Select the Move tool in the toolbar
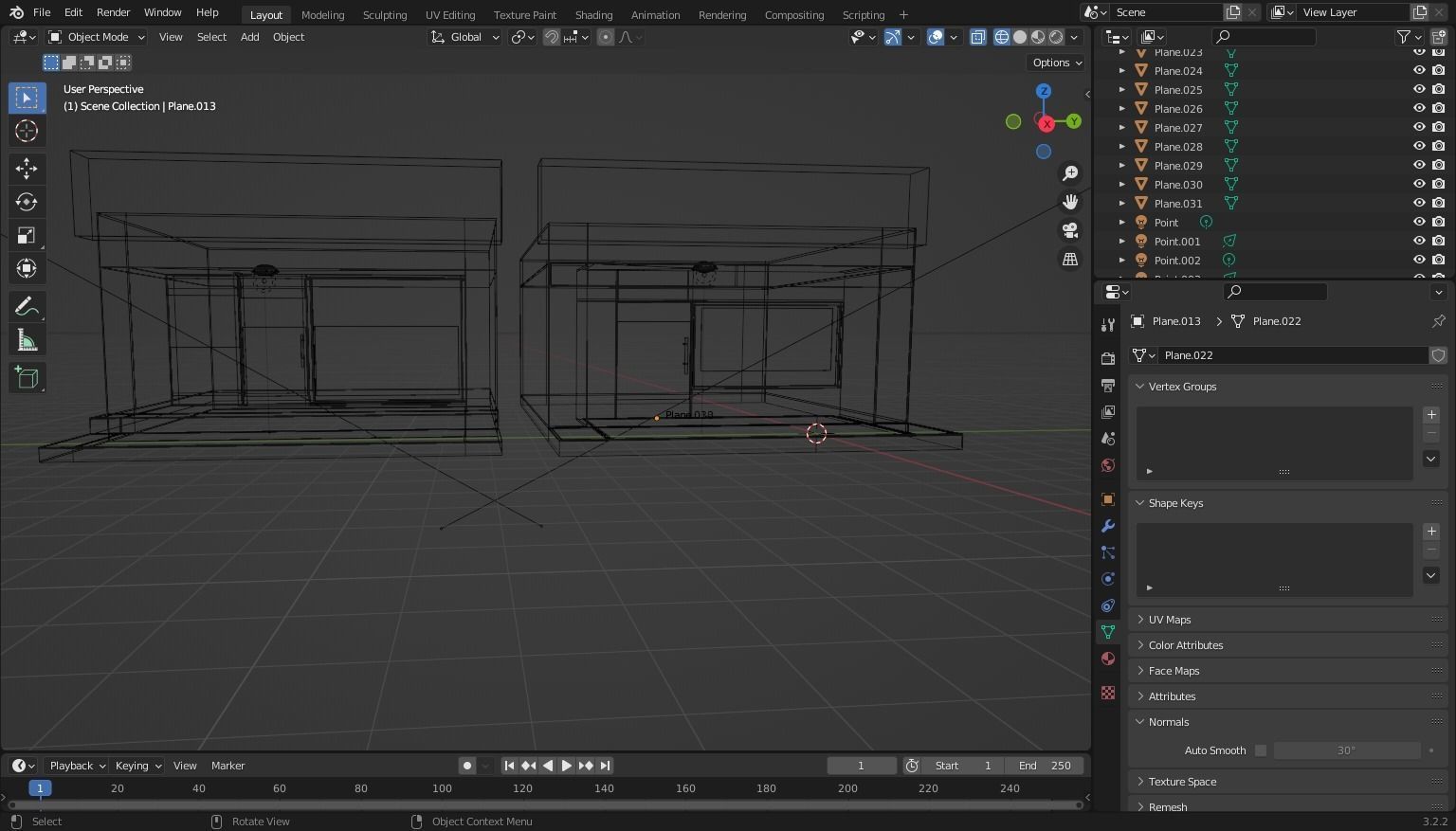The height and width of the screenshot is (831, 1456). [26, 168]
